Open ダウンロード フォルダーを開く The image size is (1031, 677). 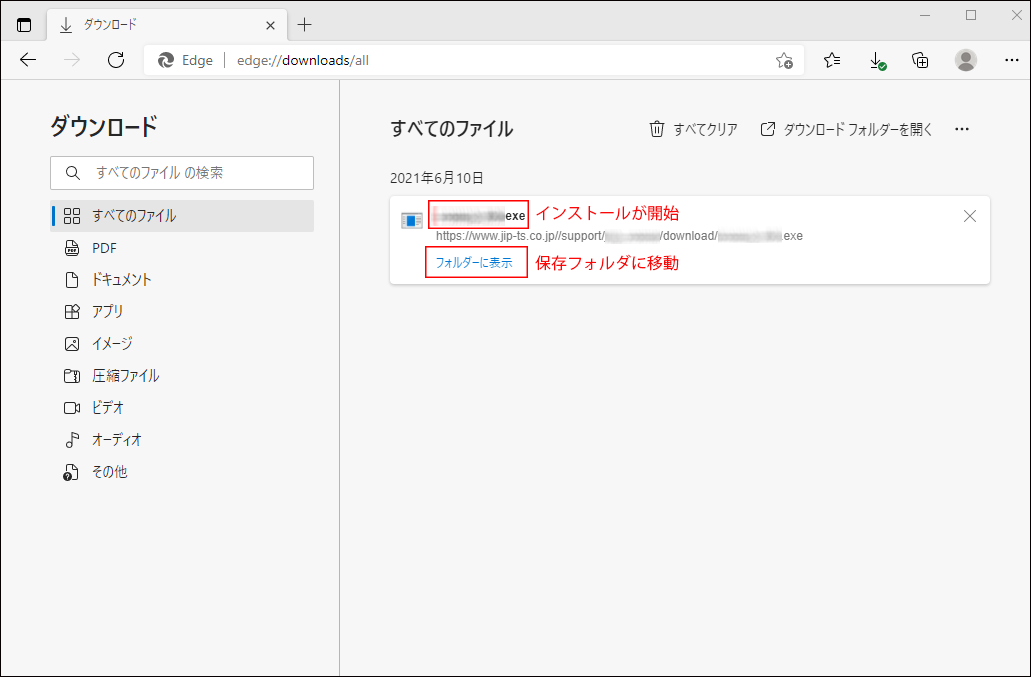click(846, 129)
